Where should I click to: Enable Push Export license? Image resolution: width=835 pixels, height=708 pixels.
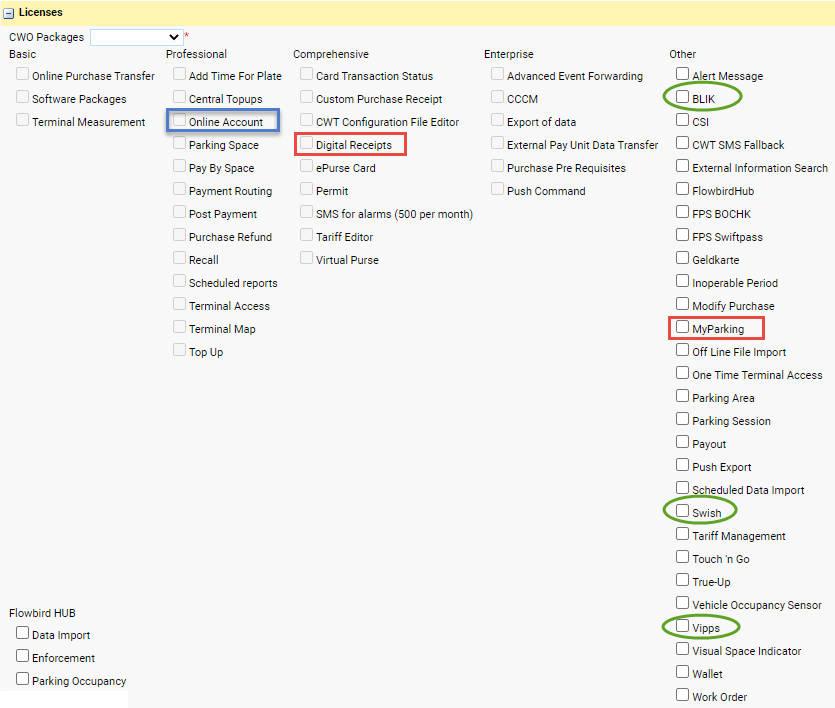click(x=682, y=464)
